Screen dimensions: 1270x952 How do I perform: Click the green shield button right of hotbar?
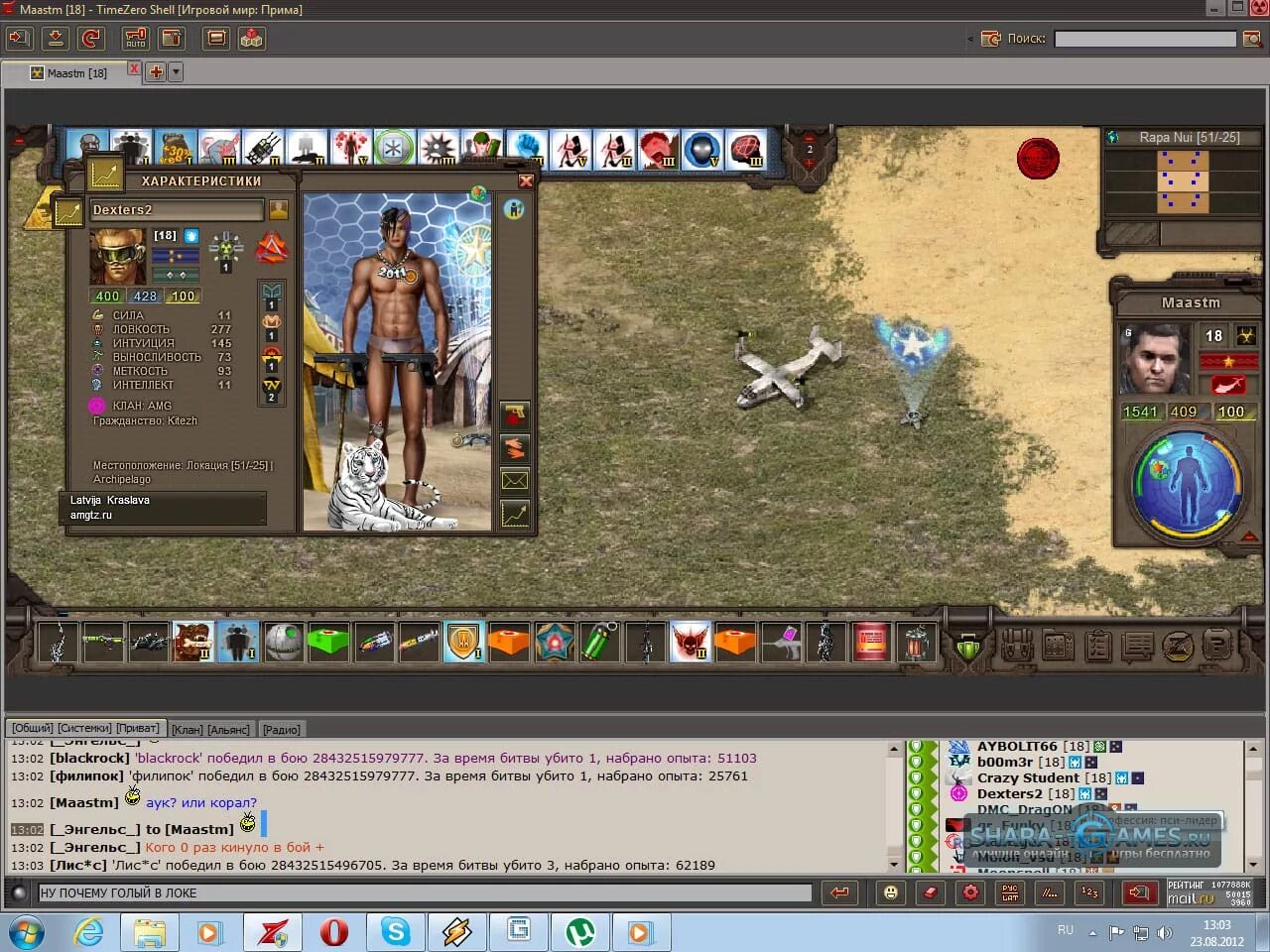tap(968, 649)
